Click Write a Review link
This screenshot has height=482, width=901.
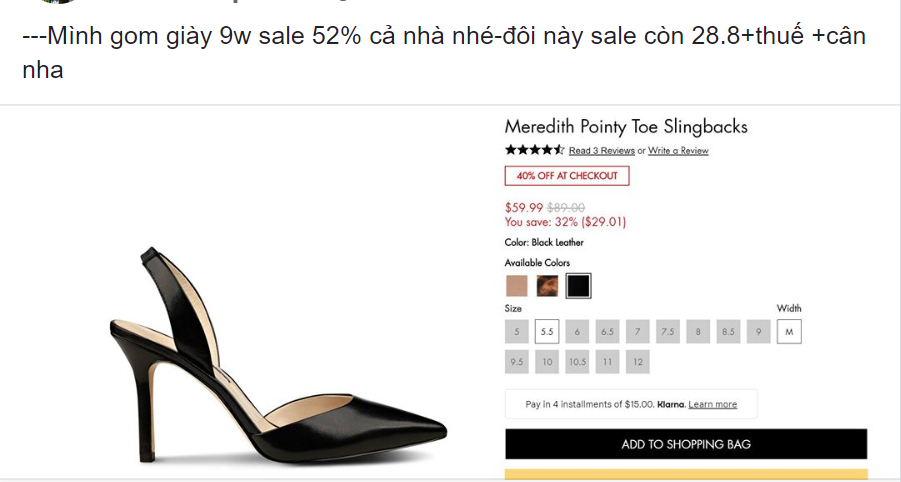[x=678, y=151]
